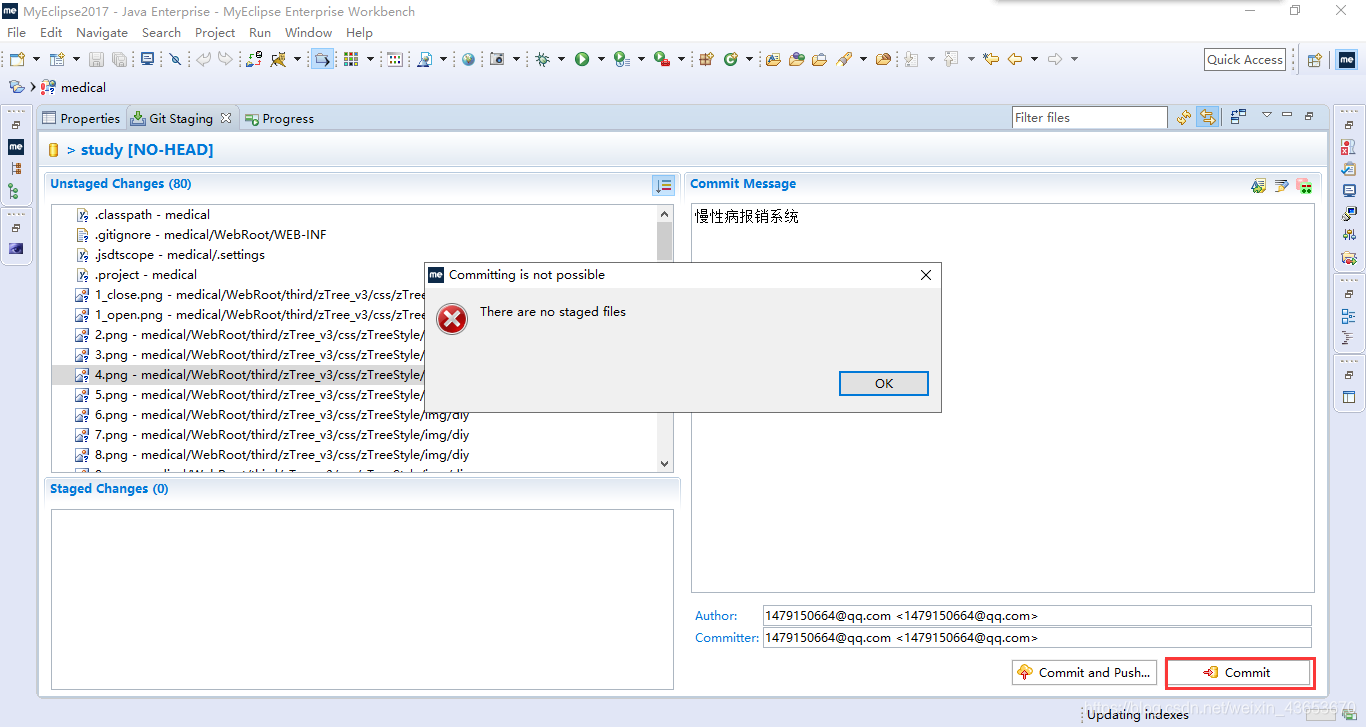Open the monitor console toolbar icon
Viewport: 1366px width, 727px height.
(x=147, y=59)
